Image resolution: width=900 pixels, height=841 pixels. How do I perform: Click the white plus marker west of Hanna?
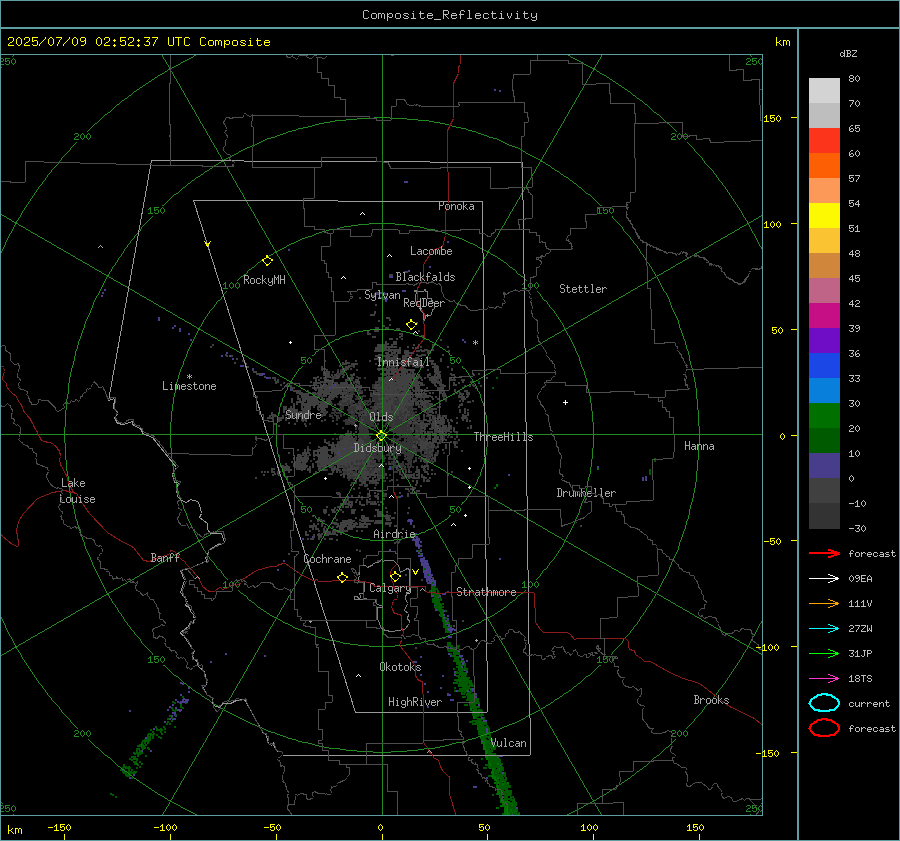565,402
